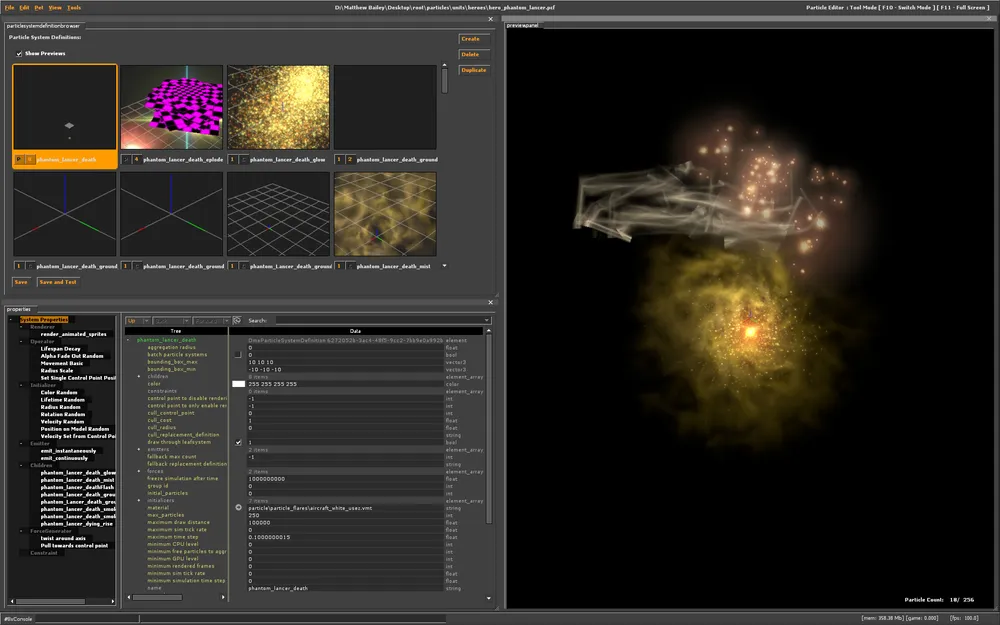Expand the children element array in tree
Image resolution: width=1000 pixels, height=625 pixels.
click(140, 376)
